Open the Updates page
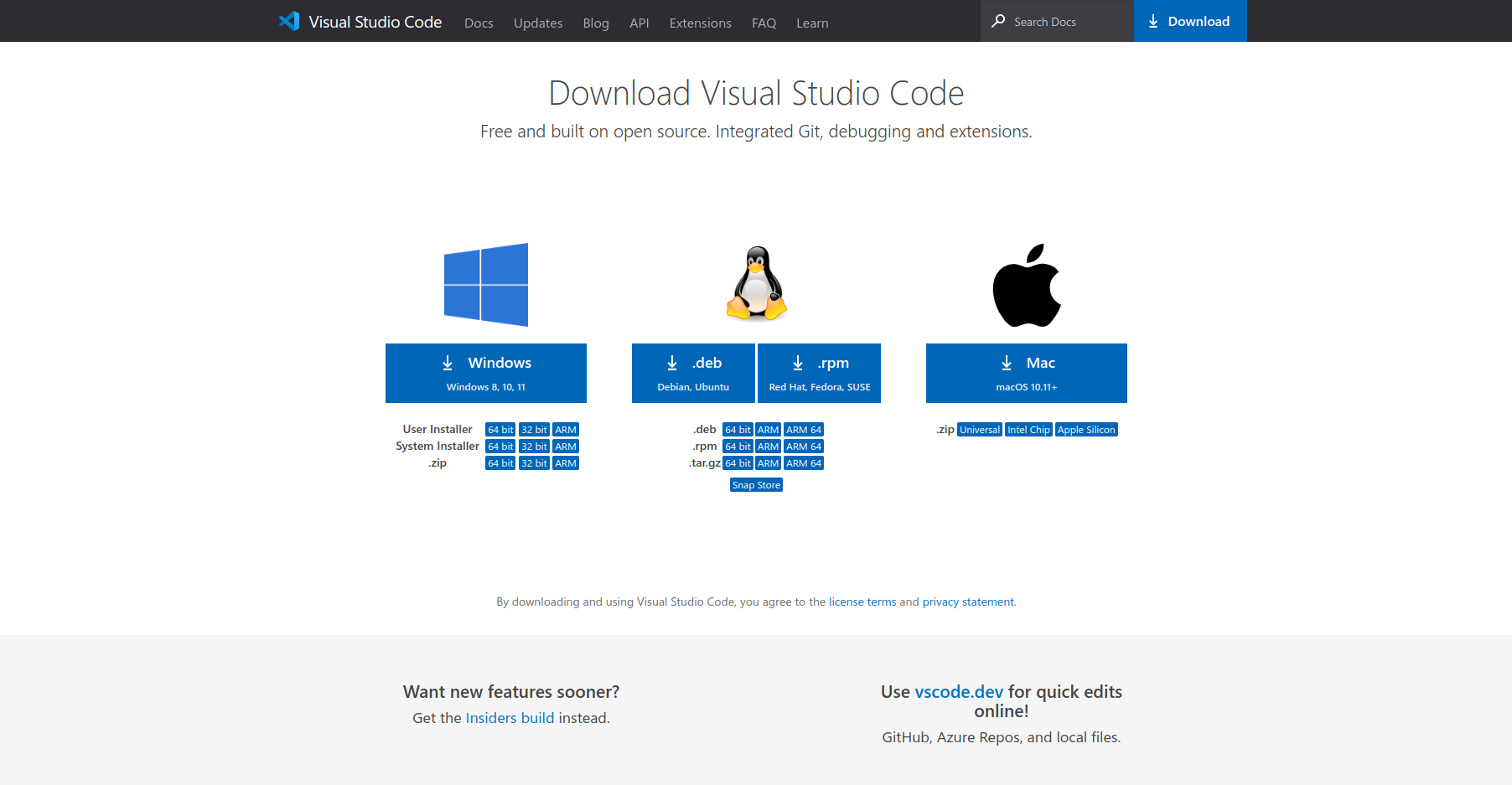Image resolution: width=1512 pixels, height=785 pixels. point(538,23)
